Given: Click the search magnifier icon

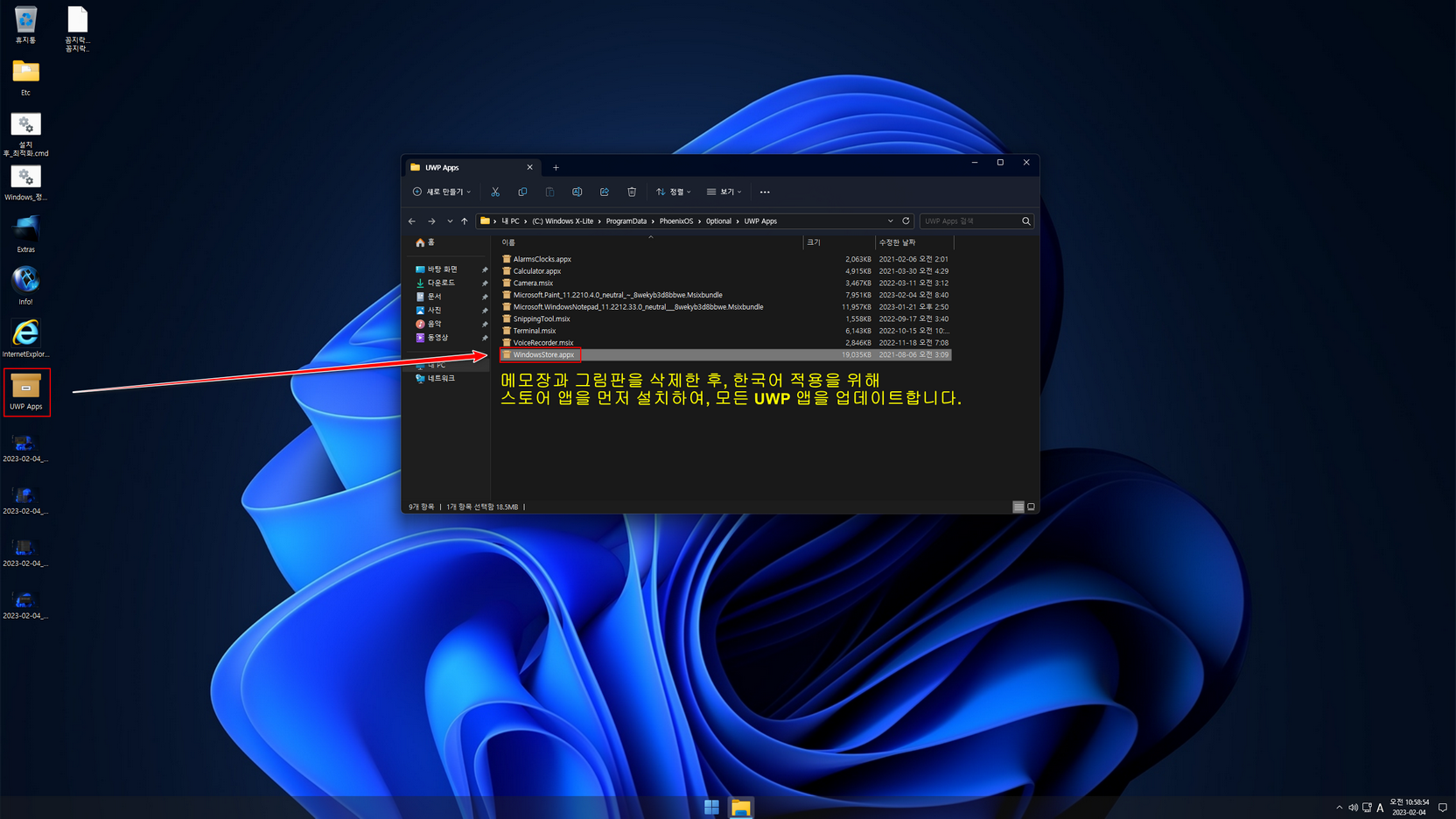Looking at the screenshot, I should pos(1026,221).
